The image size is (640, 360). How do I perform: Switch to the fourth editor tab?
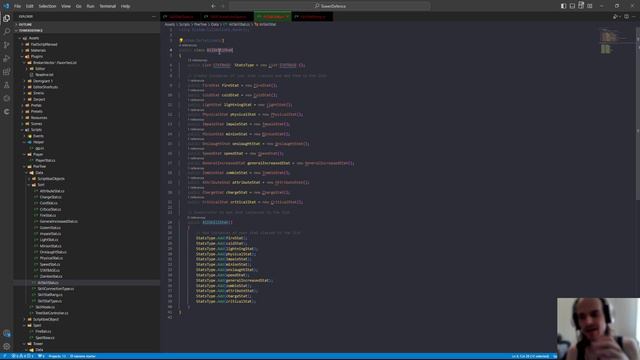(312, 17)
